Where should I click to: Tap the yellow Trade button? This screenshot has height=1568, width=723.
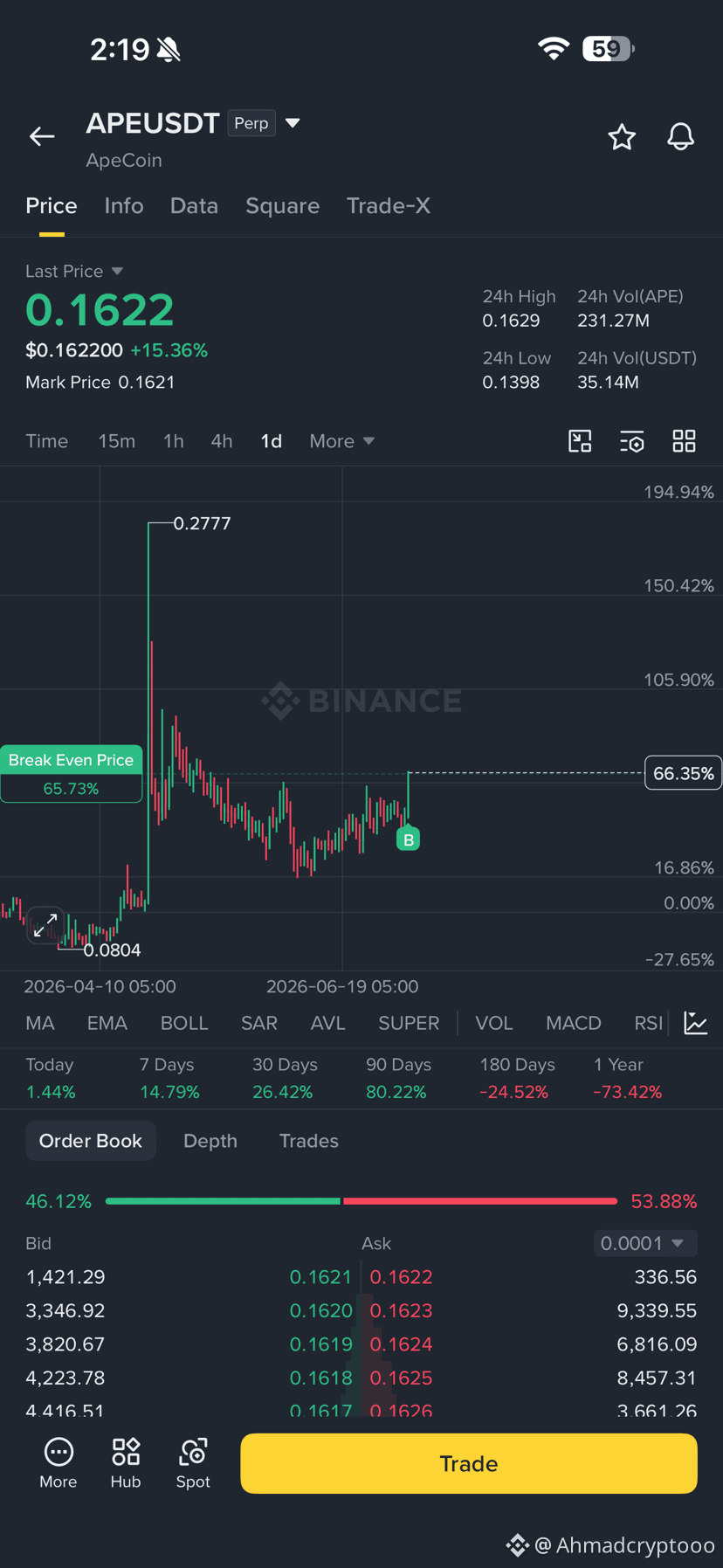coord(469,1463)
